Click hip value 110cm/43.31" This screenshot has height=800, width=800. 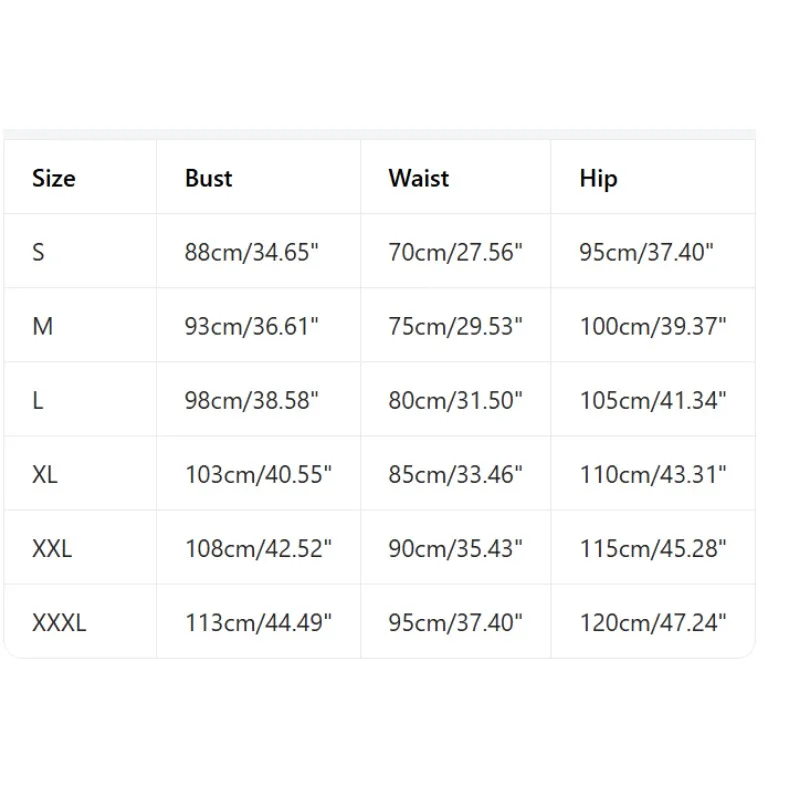pyautogui.click(x=653, y=474)
